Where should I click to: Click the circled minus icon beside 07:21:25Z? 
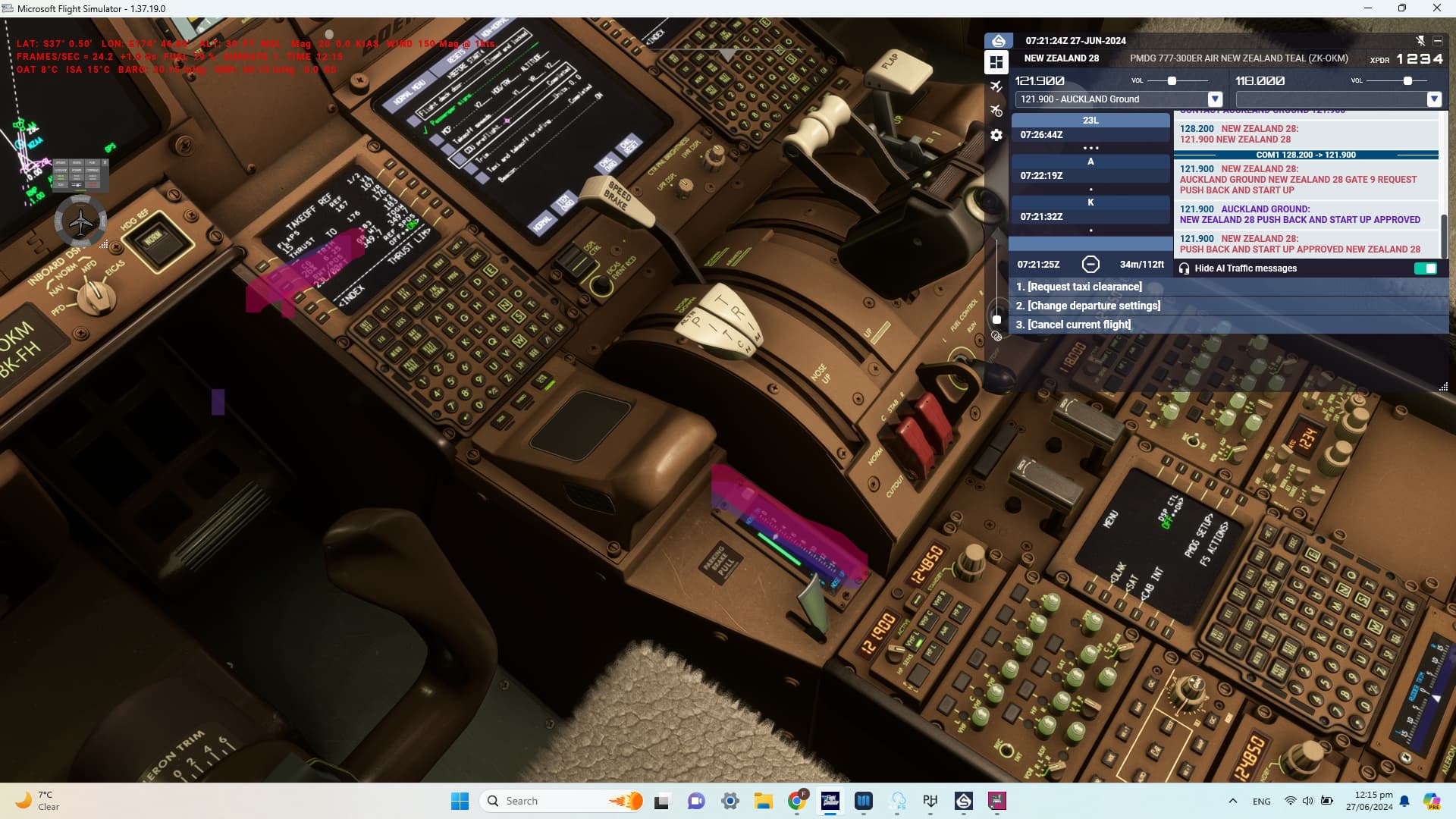click(x=1090, y=264)
